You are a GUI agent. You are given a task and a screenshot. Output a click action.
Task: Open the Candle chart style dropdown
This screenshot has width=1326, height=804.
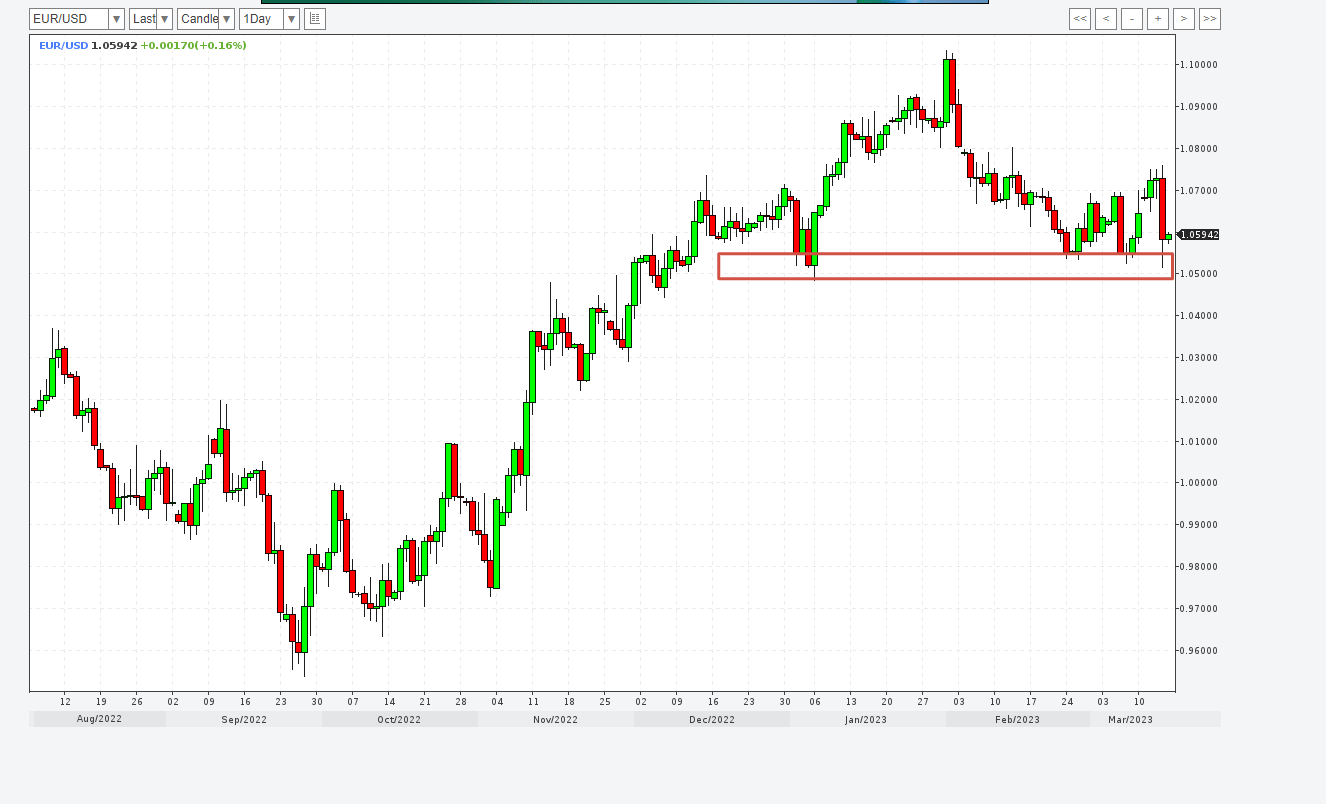click(206, 19)
